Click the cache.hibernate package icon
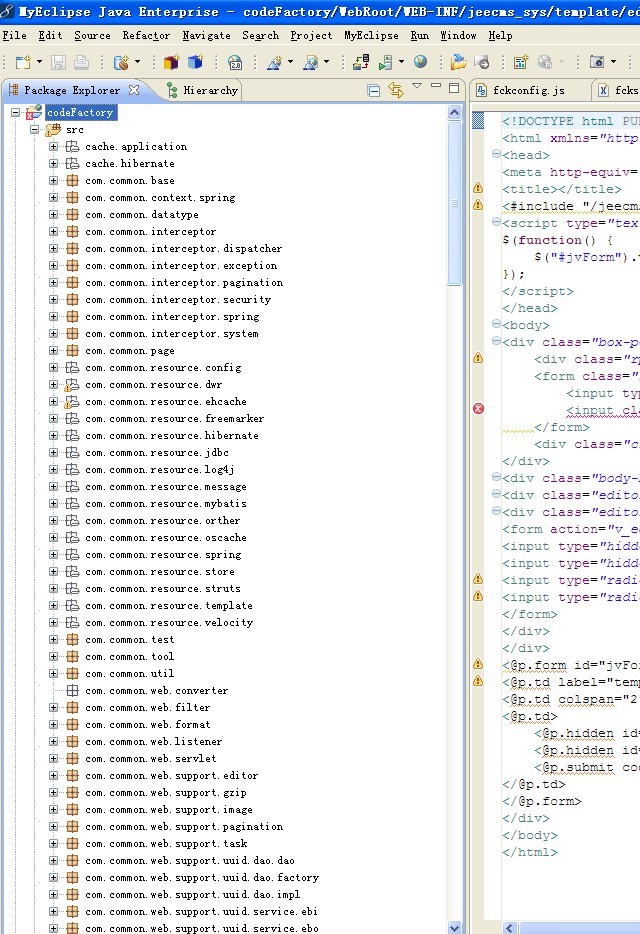640x934 pixels. tap(72, 163)
